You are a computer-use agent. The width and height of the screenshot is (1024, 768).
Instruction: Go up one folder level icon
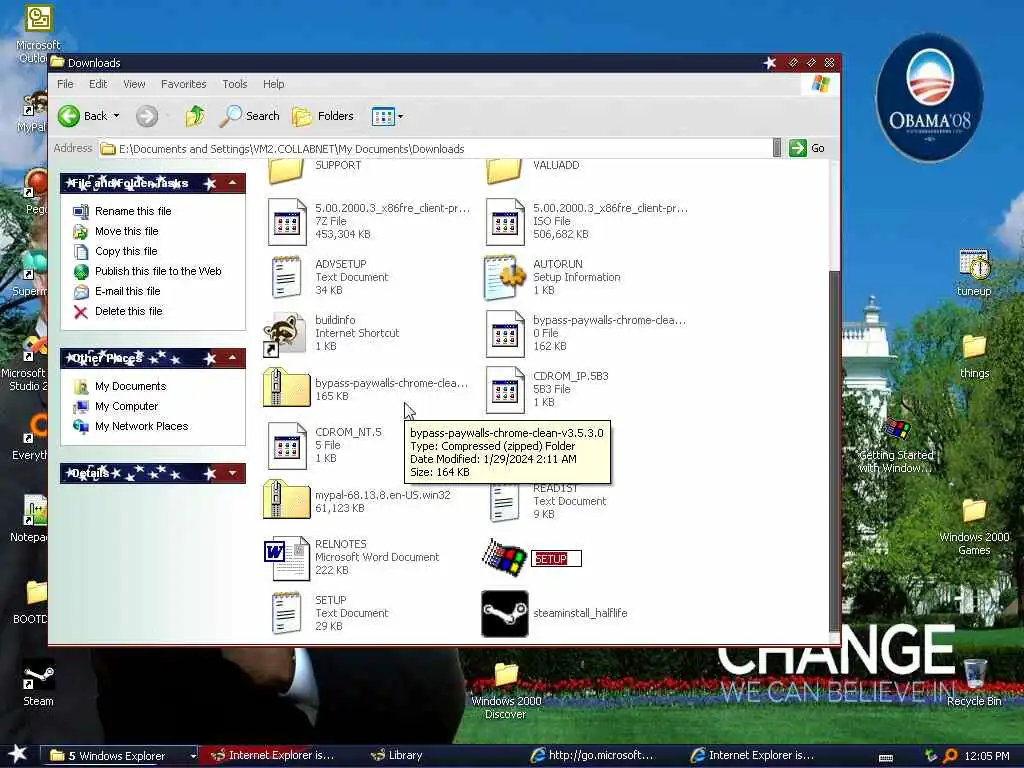pos(195,116)
